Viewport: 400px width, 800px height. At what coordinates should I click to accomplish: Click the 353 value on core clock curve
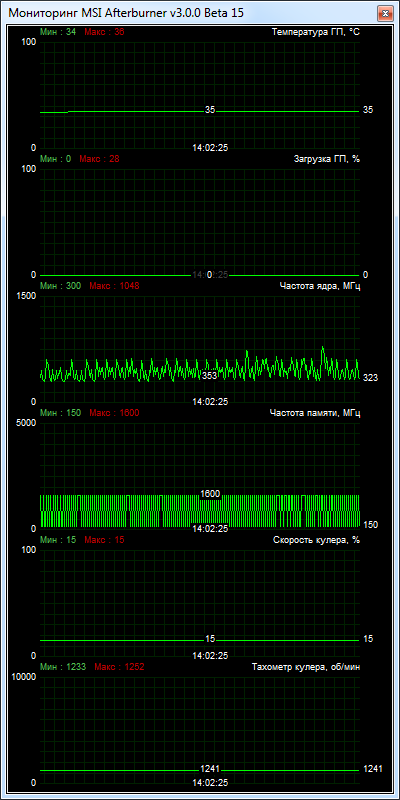210,376
